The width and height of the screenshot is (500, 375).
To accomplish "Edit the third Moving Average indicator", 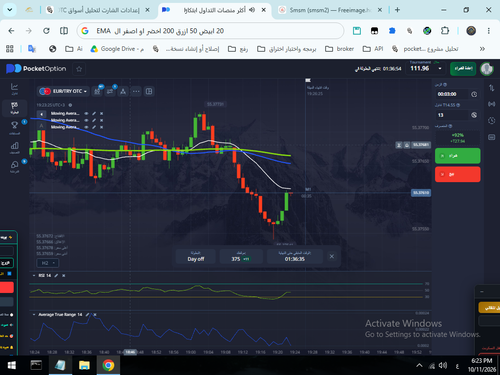I will (94, 127).
